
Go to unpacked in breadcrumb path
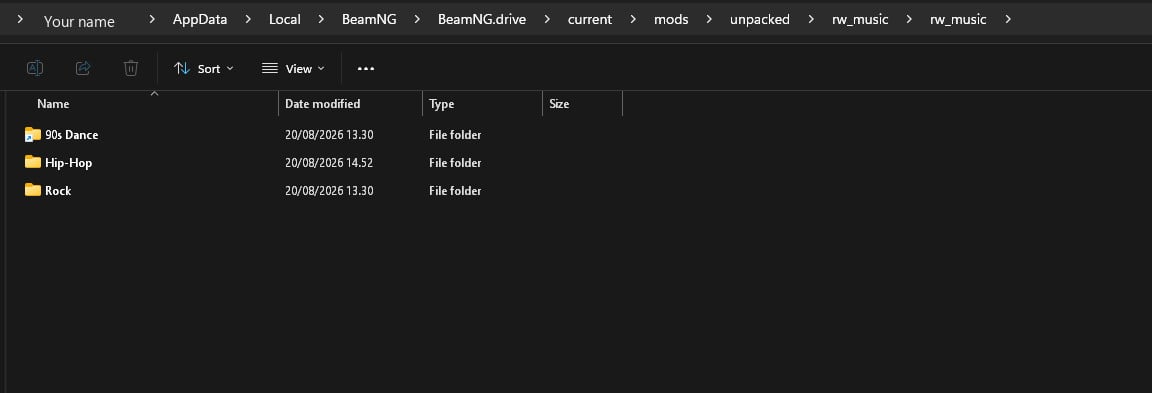click(x=760, y=20)
